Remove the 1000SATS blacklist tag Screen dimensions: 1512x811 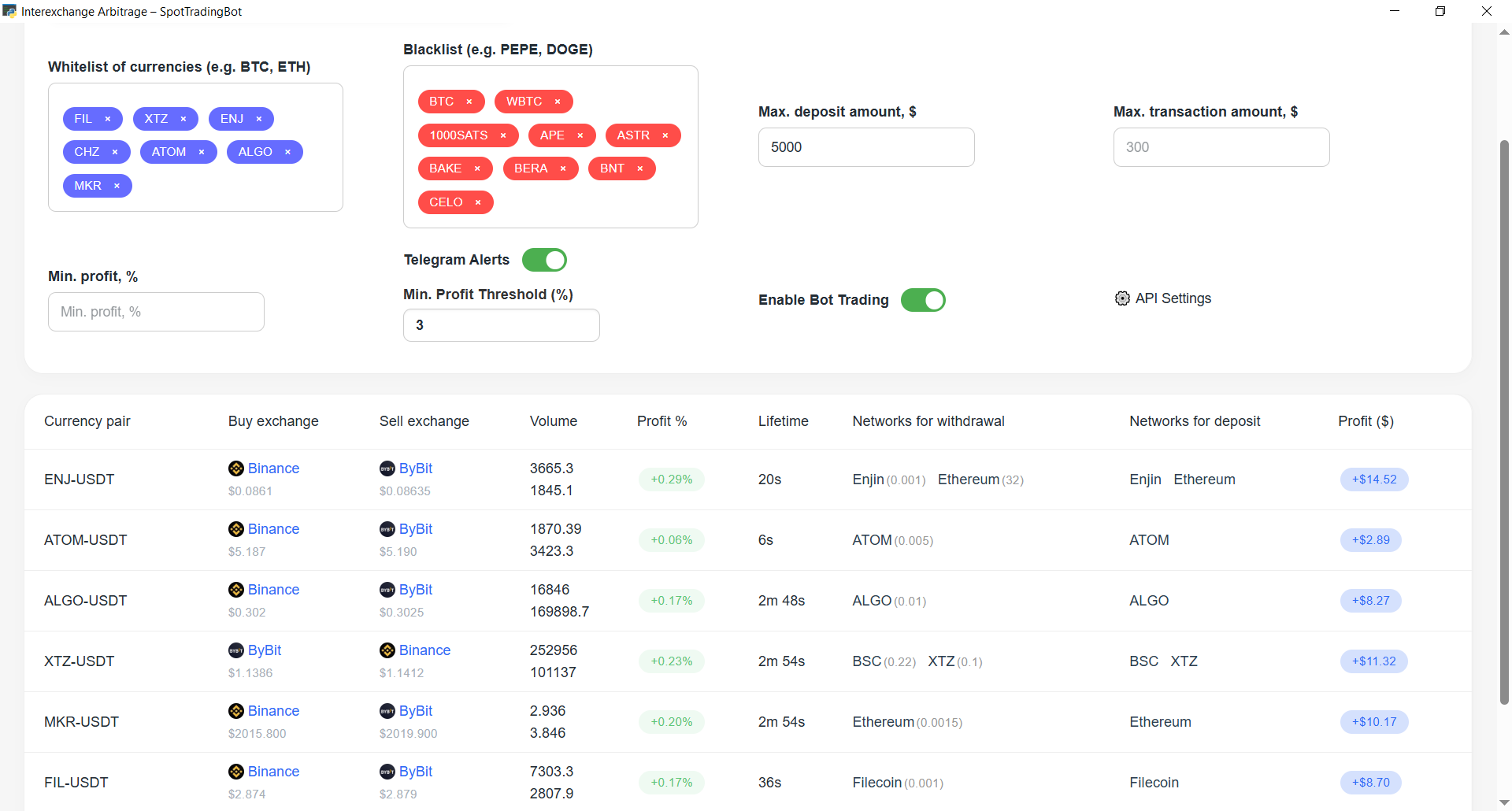[x=503, y=135]
